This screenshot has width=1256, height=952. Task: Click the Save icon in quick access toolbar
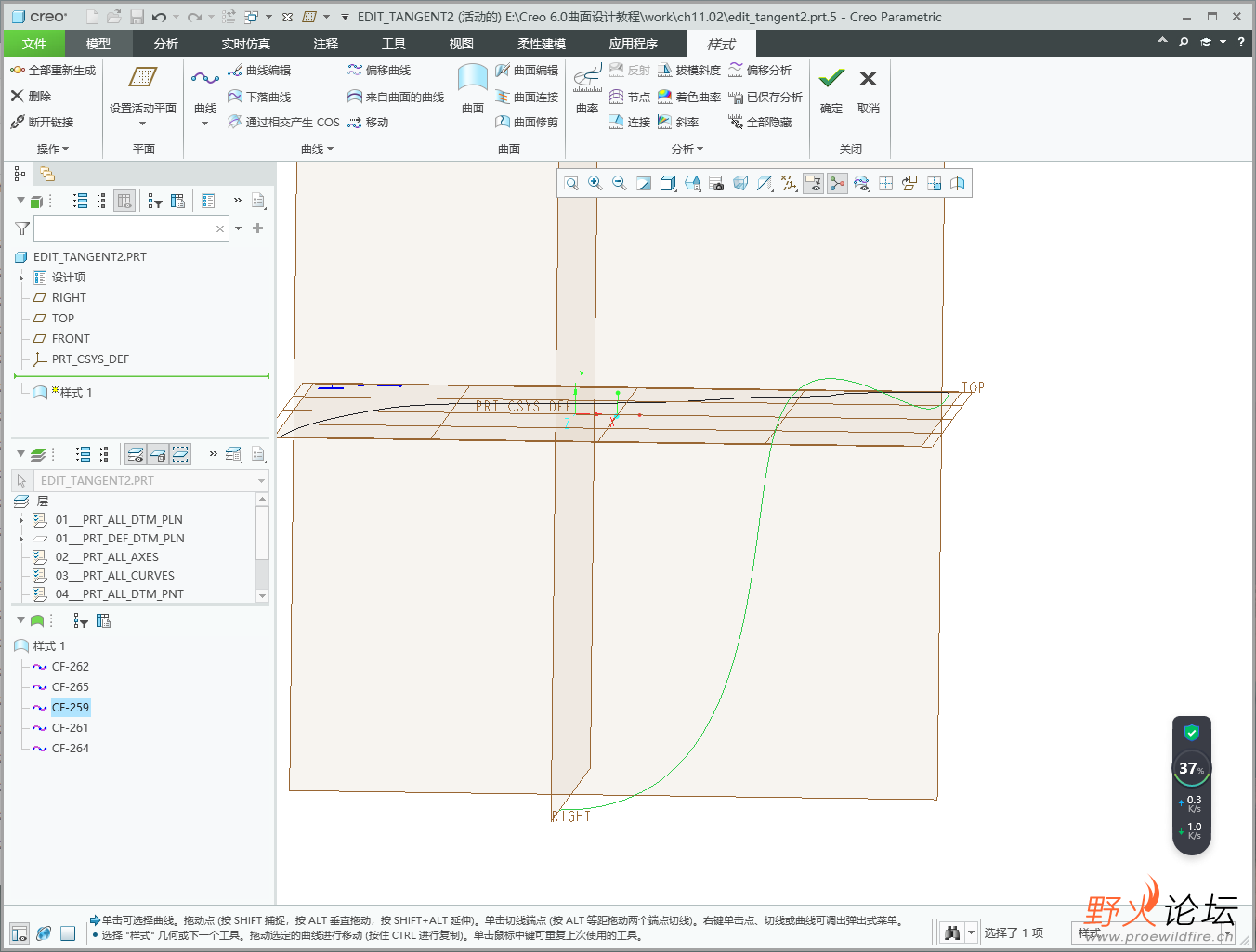click(x=137, y=17)
